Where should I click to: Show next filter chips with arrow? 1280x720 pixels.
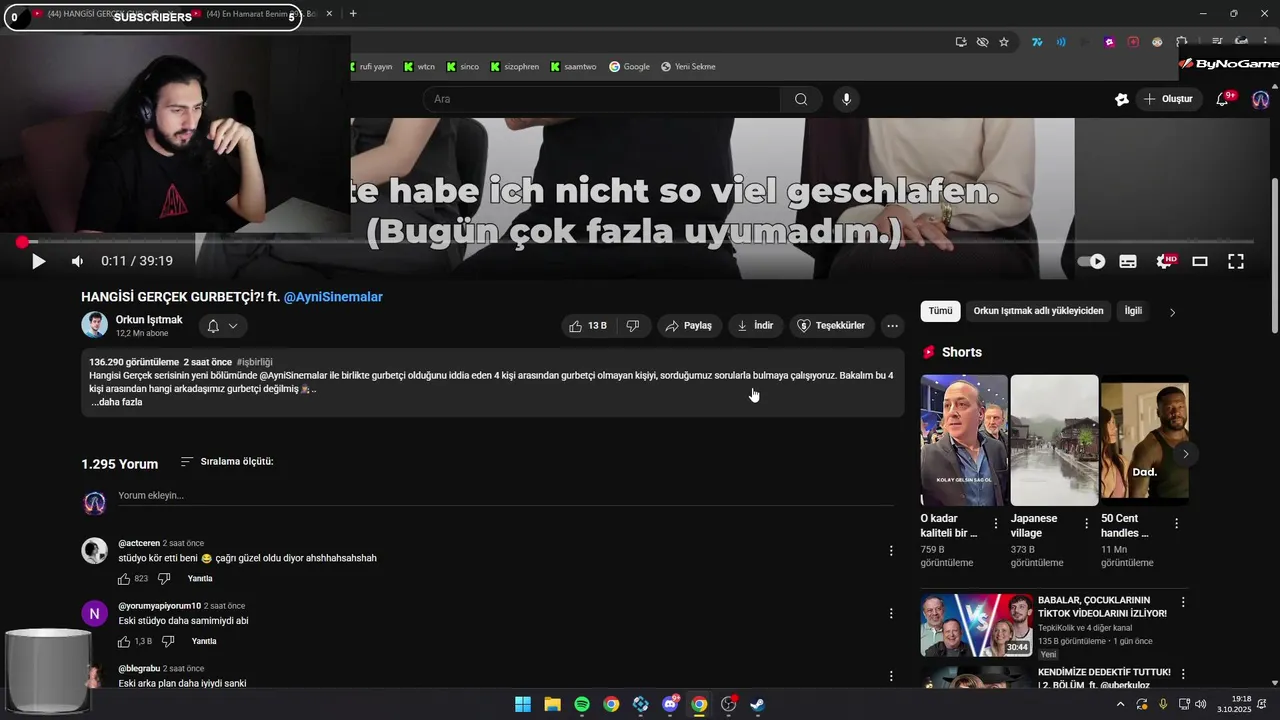1172,312
